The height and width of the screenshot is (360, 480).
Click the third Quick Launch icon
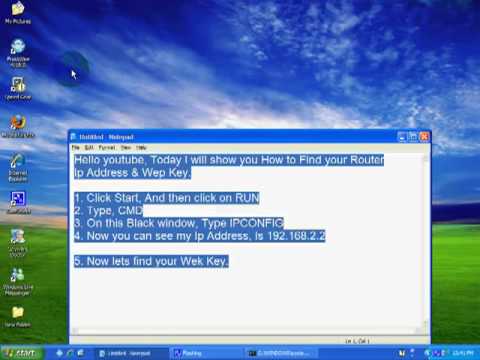(x=80, y=353)
